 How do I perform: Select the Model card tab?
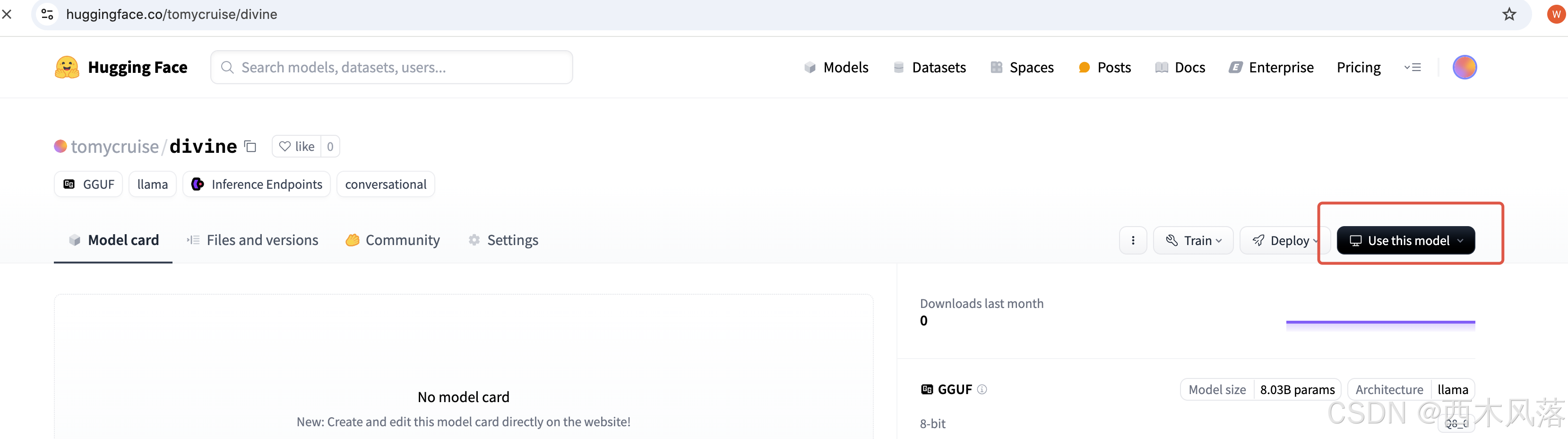(113, 240)
